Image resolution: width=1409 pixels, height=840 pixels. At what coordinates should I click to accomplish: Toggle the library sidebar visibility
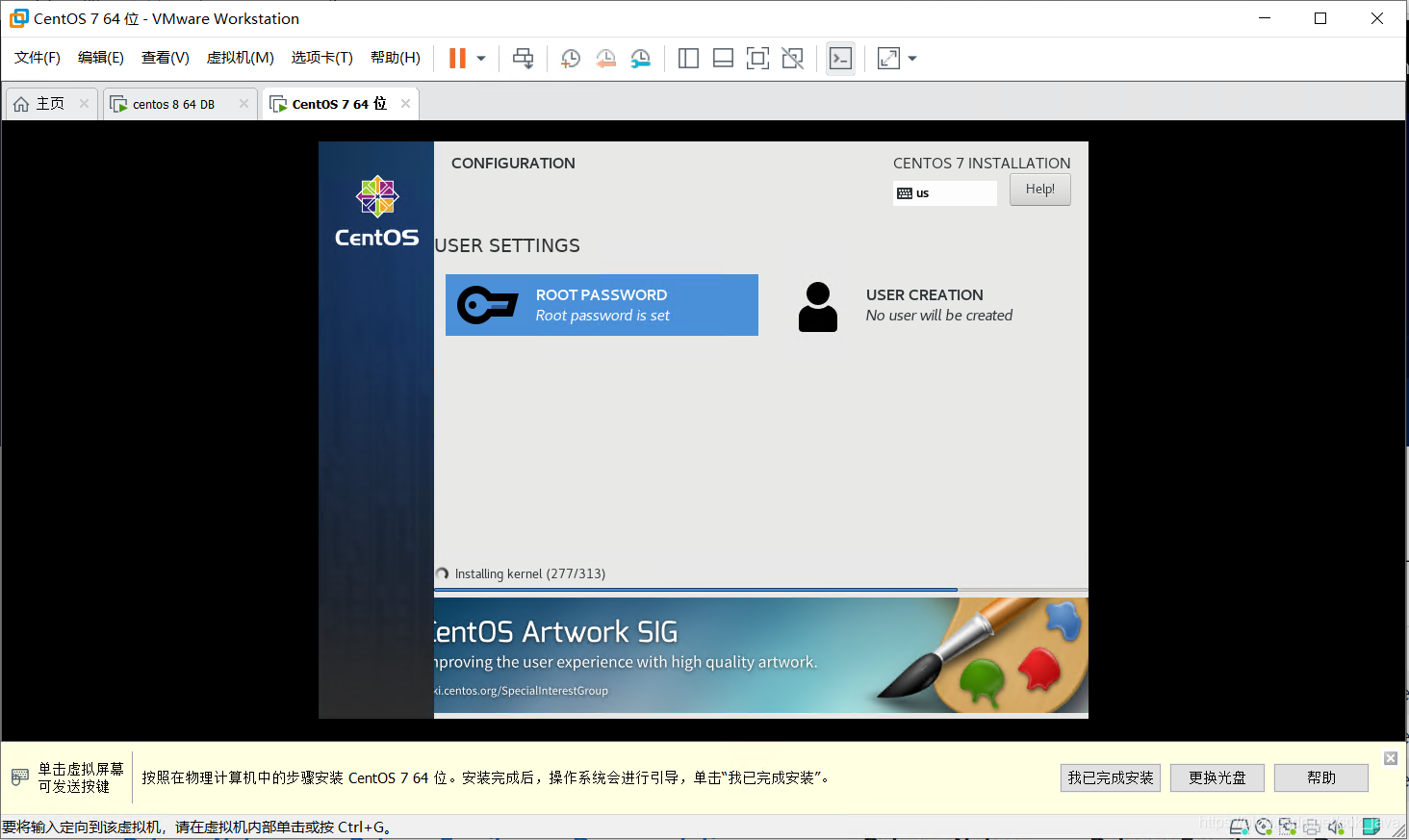688,58
